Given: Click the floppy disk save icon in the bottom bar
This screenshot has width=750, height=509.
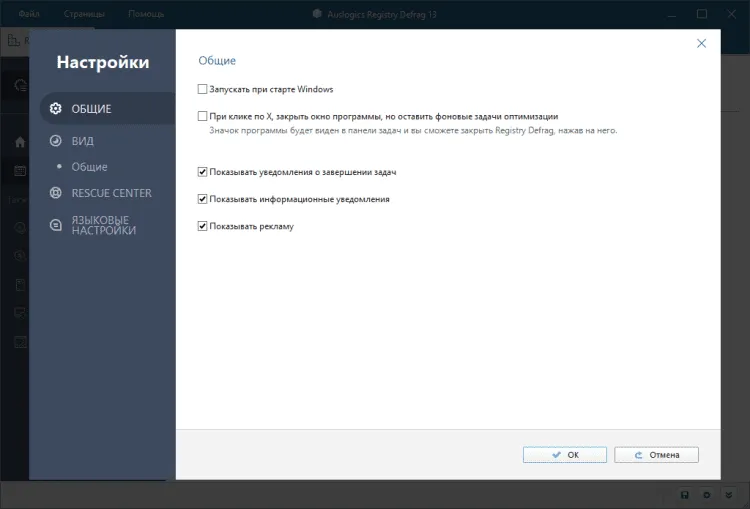Looking at the screenshot, I should (x=684, y=495).
